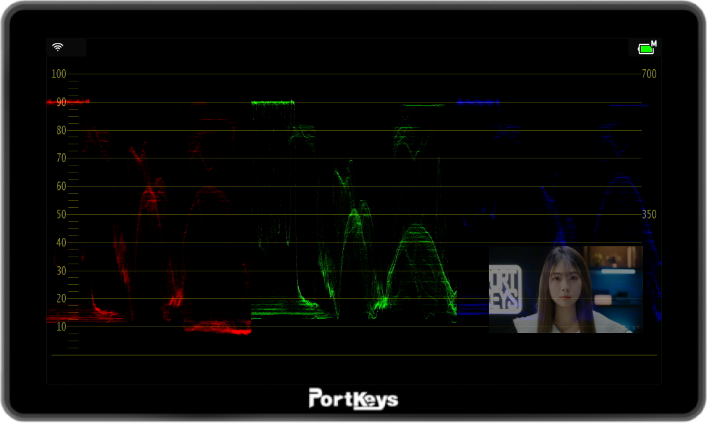Click the PORTKEYS sign inside video preview
The height and width of the screenshot is (423, 707).
point(504,288)
